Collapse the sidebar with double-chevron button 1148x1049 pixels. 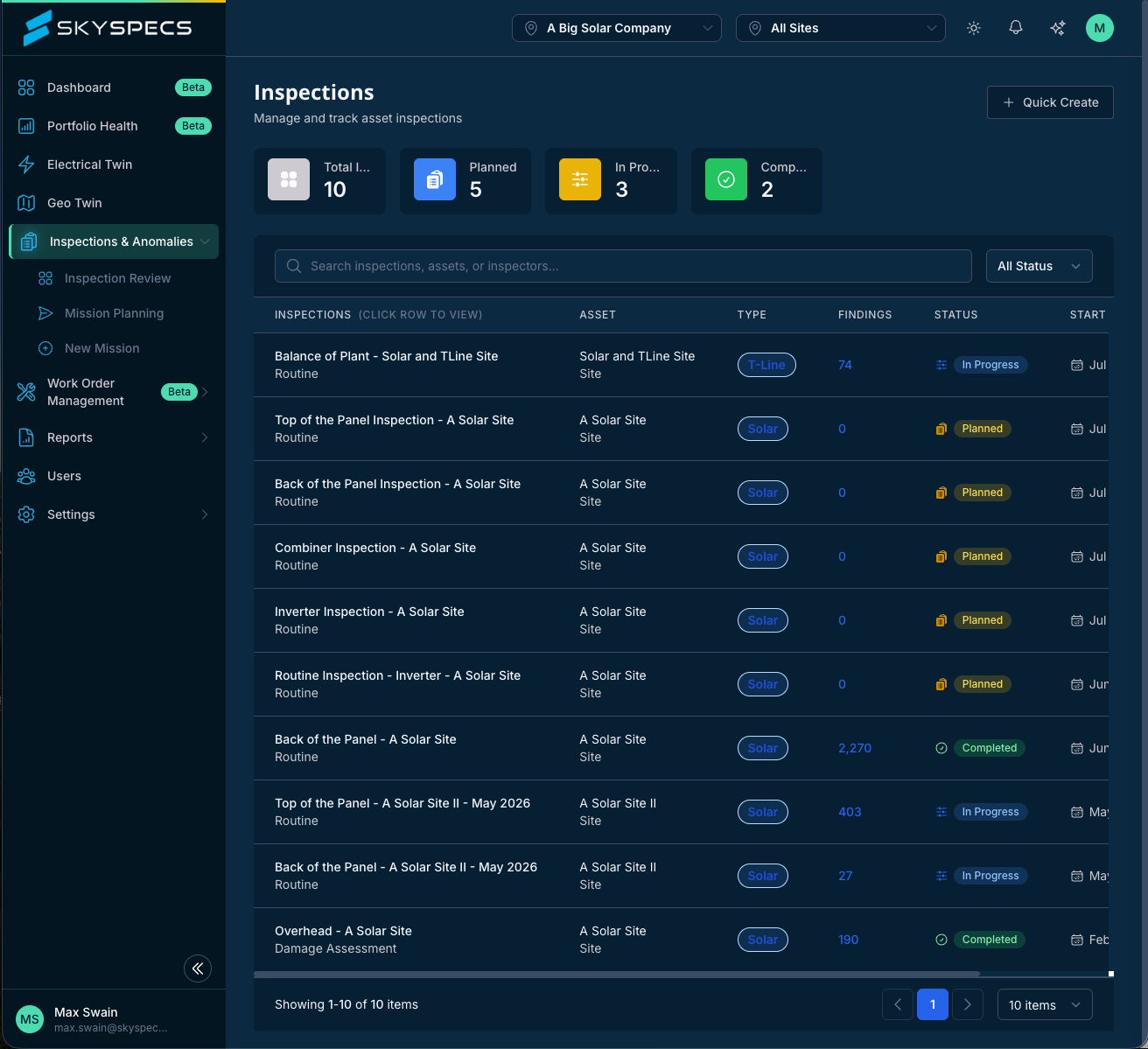click(x=198, y=969)
